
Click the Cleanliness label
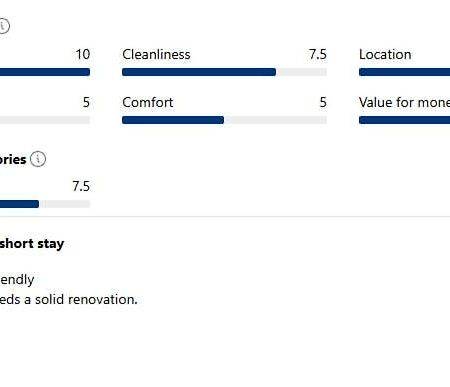tap(156, 55)
